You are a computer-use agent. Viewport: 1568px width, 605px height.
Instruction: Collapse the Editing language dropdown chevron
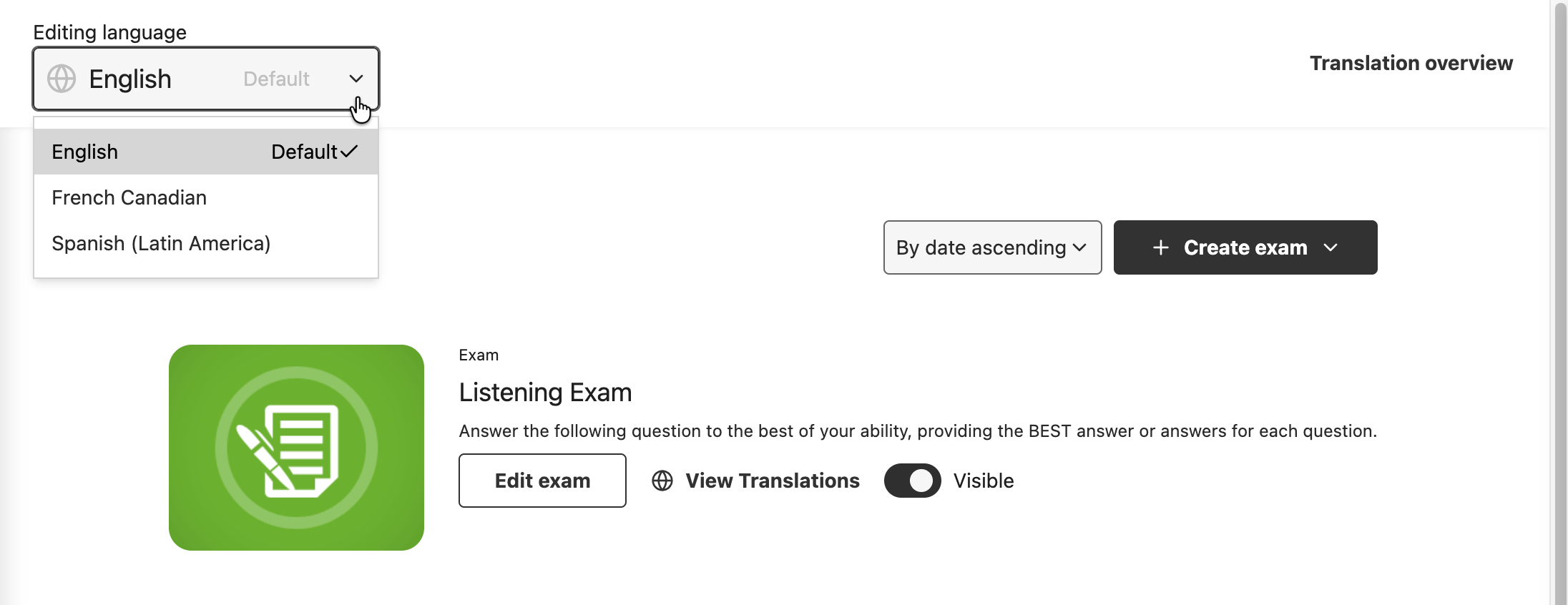point(356,79)
